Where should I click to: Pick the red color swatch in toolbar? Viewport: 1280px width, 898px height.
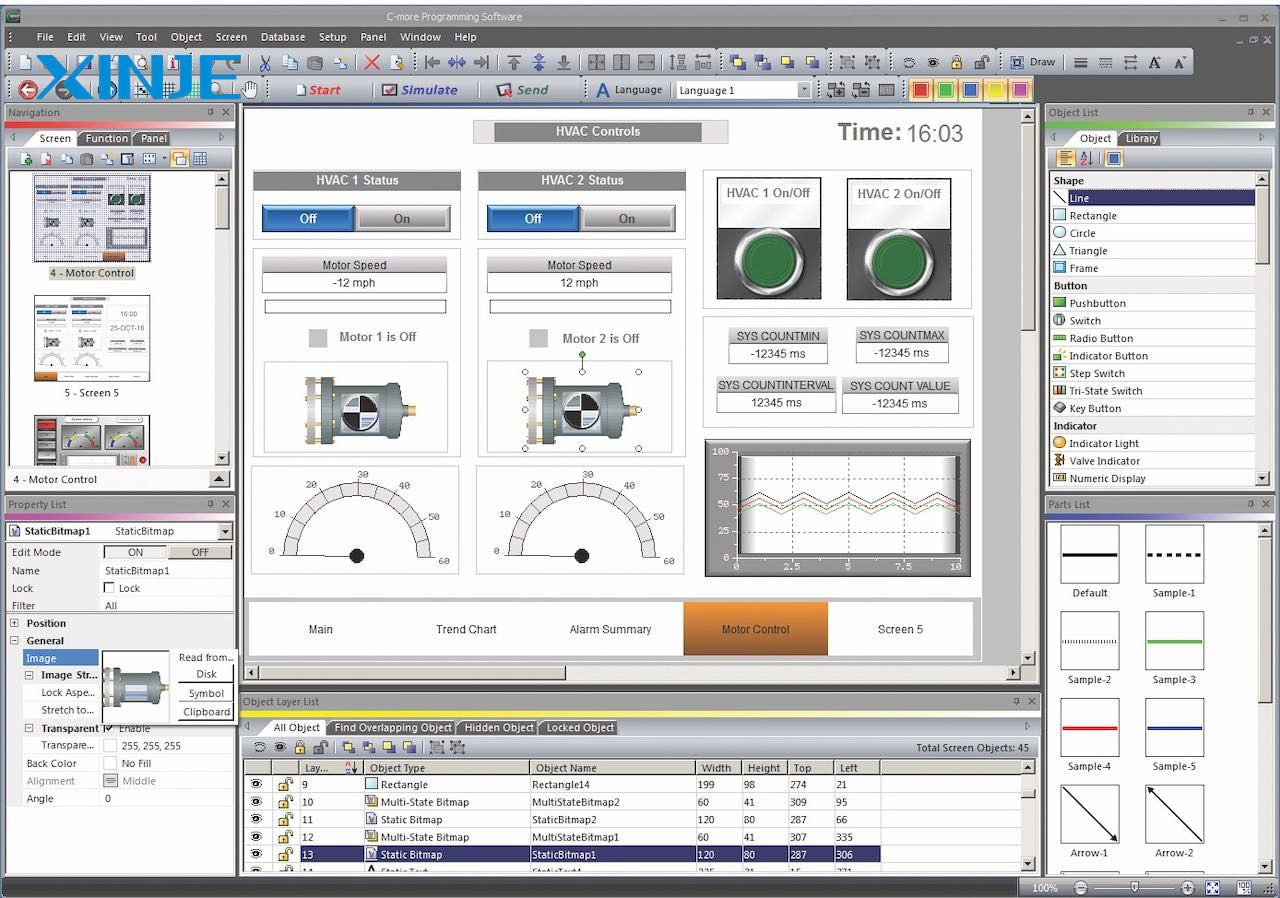click(920, 90)
